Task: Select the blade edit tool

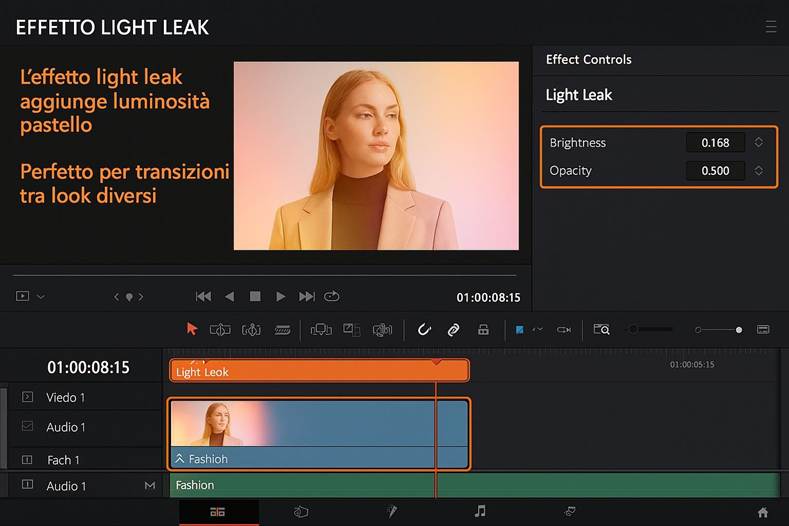Action: pos(282,329)
